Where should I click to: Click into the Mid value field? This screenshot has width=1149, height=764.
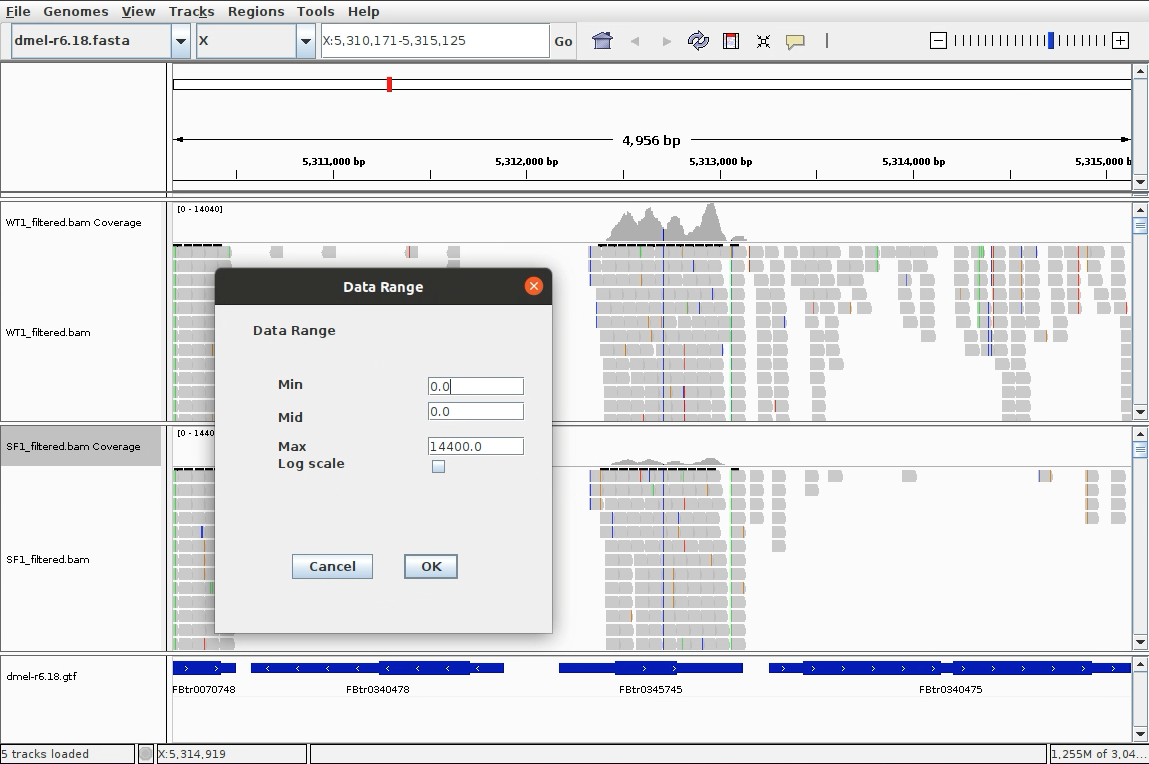tap(475, 411)
